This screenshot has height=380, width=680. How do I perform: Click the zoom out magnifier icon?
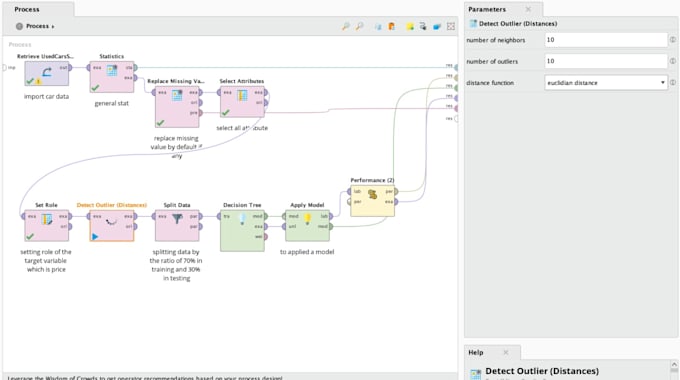[360, 26]
